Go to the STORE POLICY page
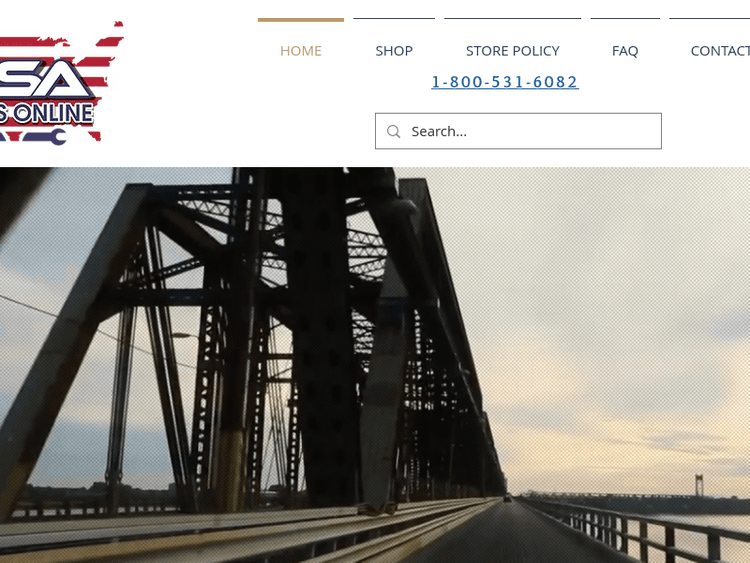 (513, 51)
